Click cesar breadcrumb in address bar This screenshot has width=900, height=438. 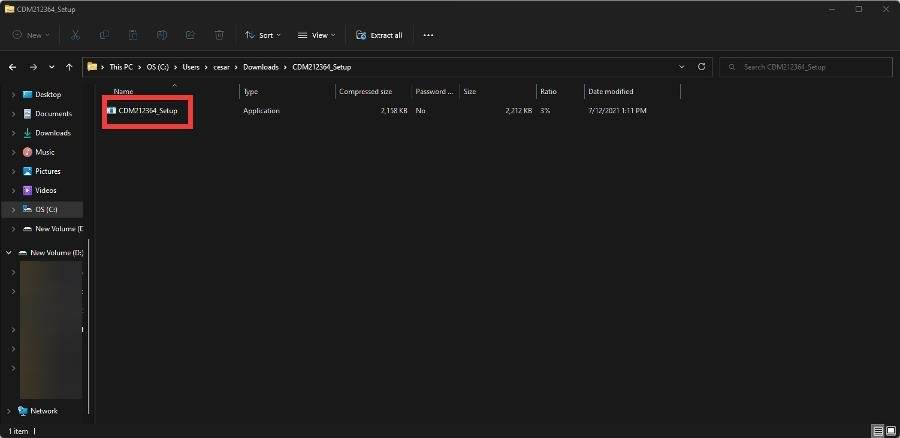pos(222,67)
